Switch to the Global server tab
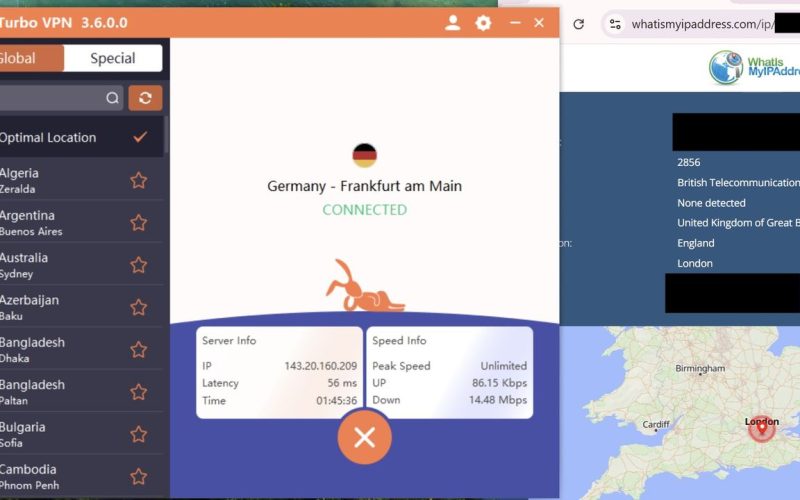This screenshot has height=500, width=800. pyautogui.click(x=32, y=58)
